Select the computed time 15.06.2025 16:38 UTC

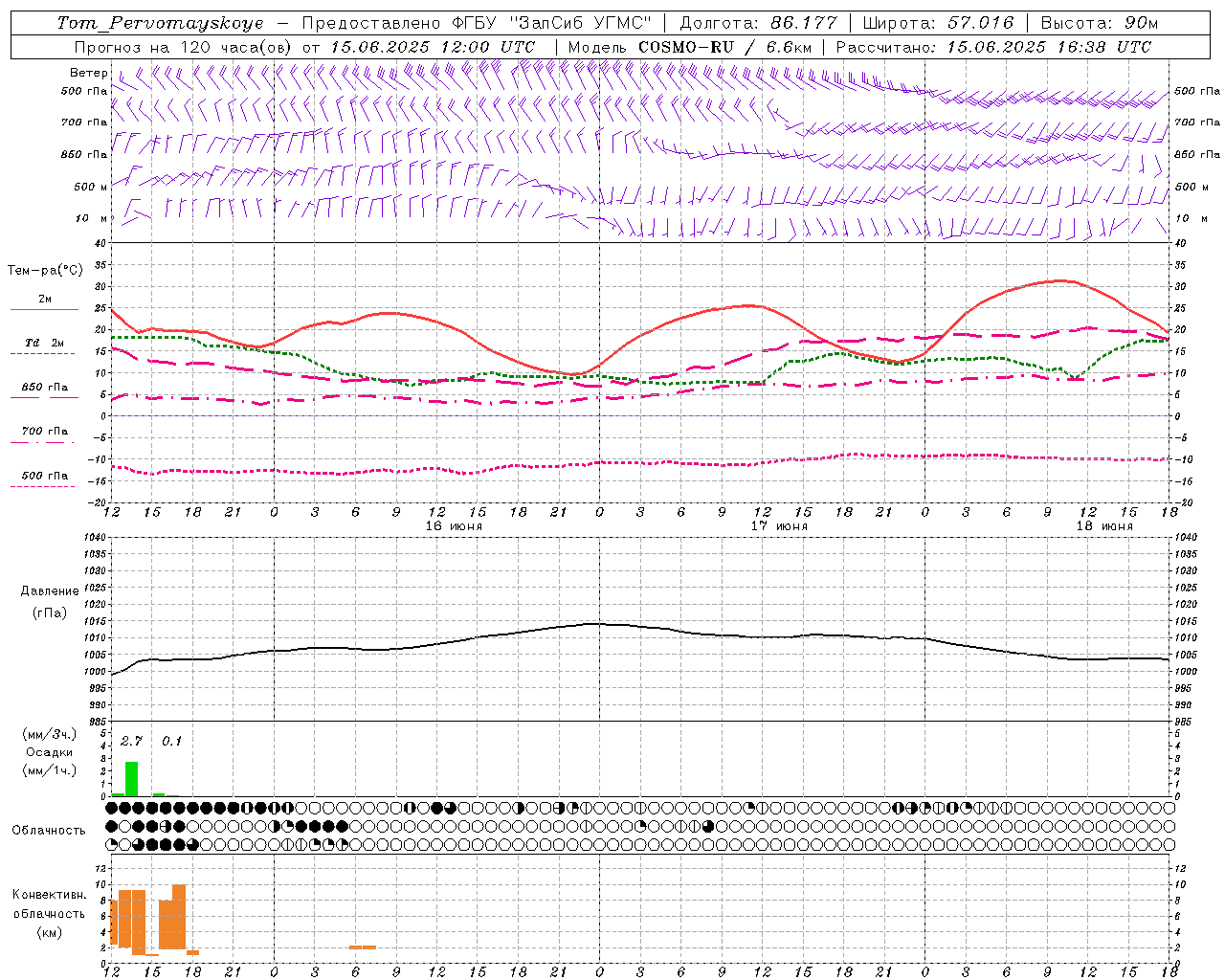1049,47
